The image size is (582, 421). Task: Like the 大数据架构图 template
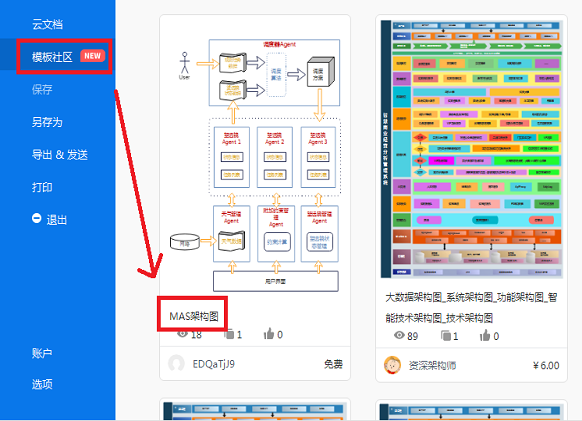pyautogui.click(x=485, y=336)
